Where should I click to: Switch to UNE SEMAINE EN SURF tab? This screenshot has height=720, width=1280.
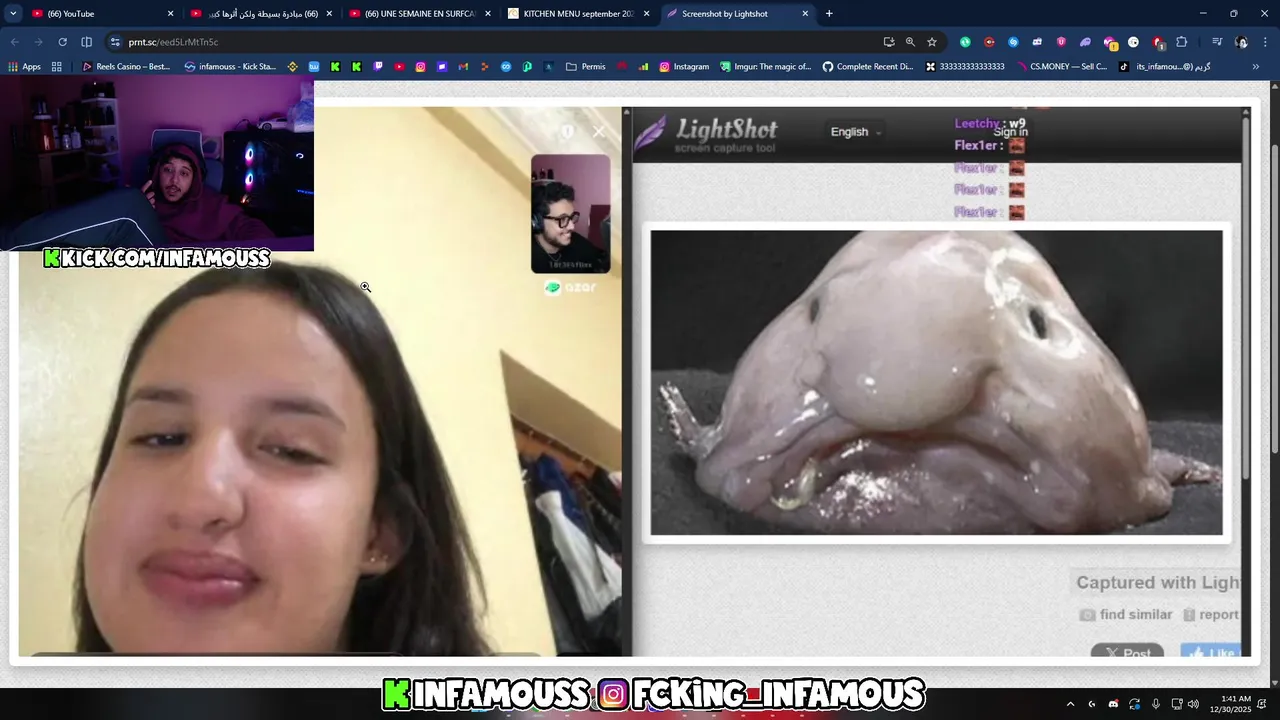(x=420, y=14)
